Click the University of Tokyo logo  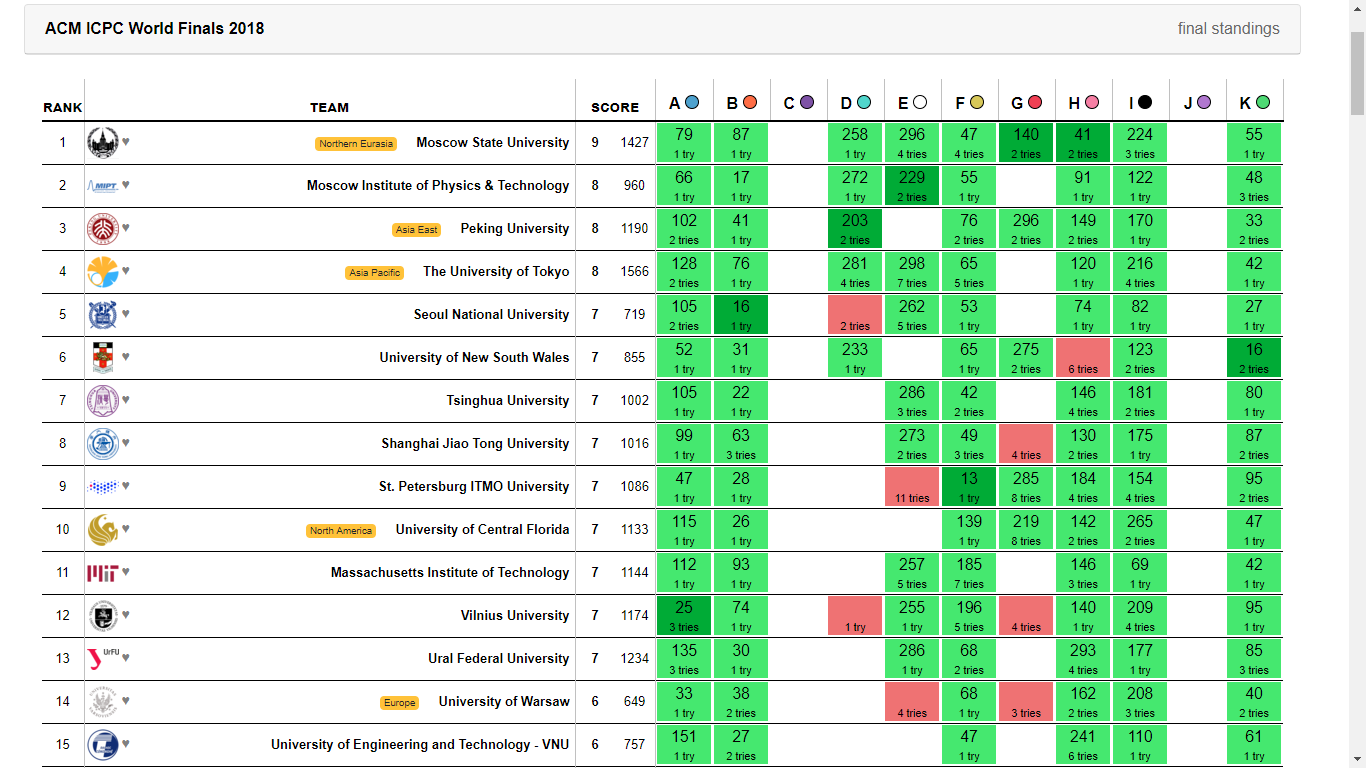pos(102,272)
